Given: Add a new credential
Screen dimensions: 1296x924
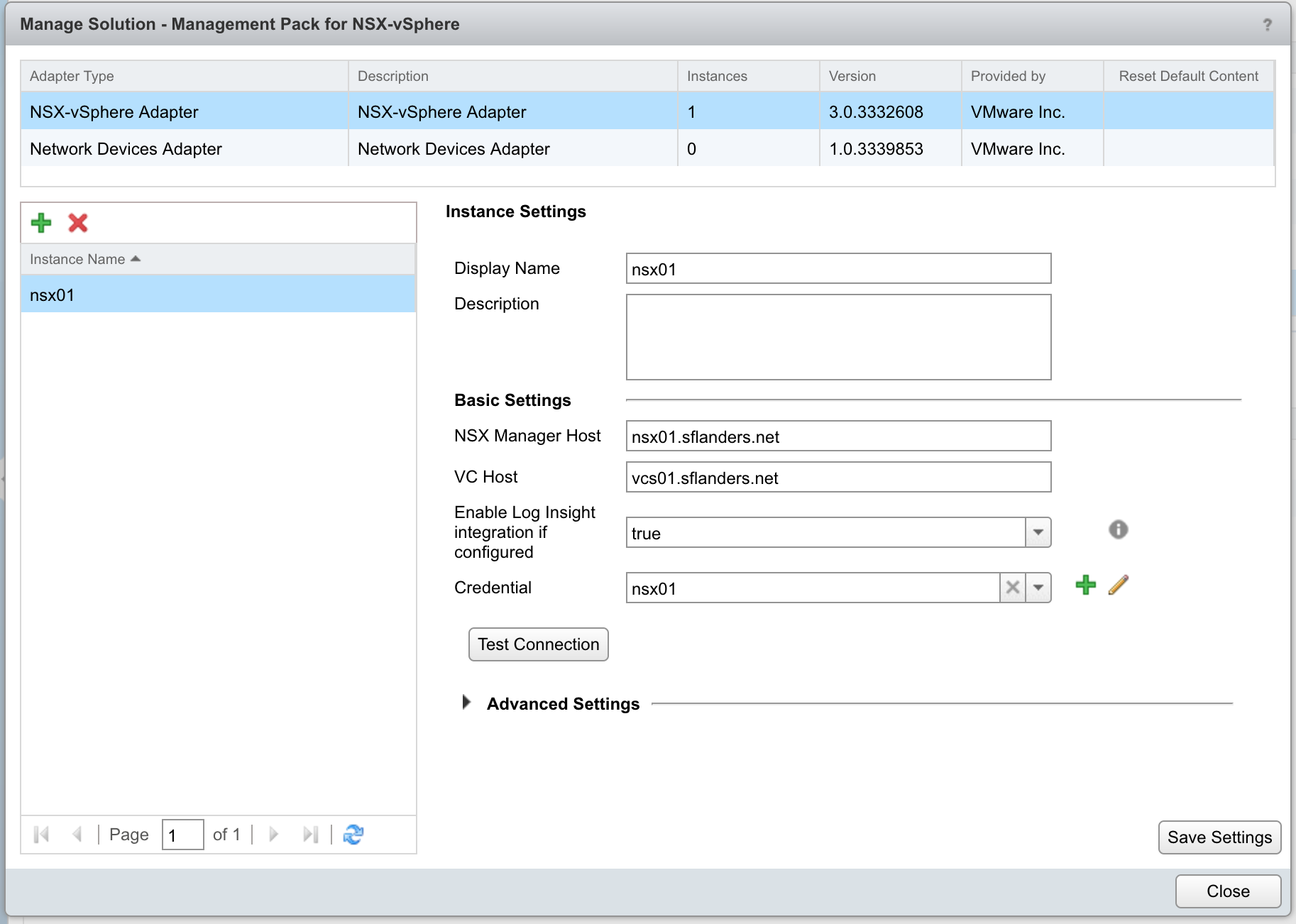Looking at the screenshot, I should (1085, 585).
